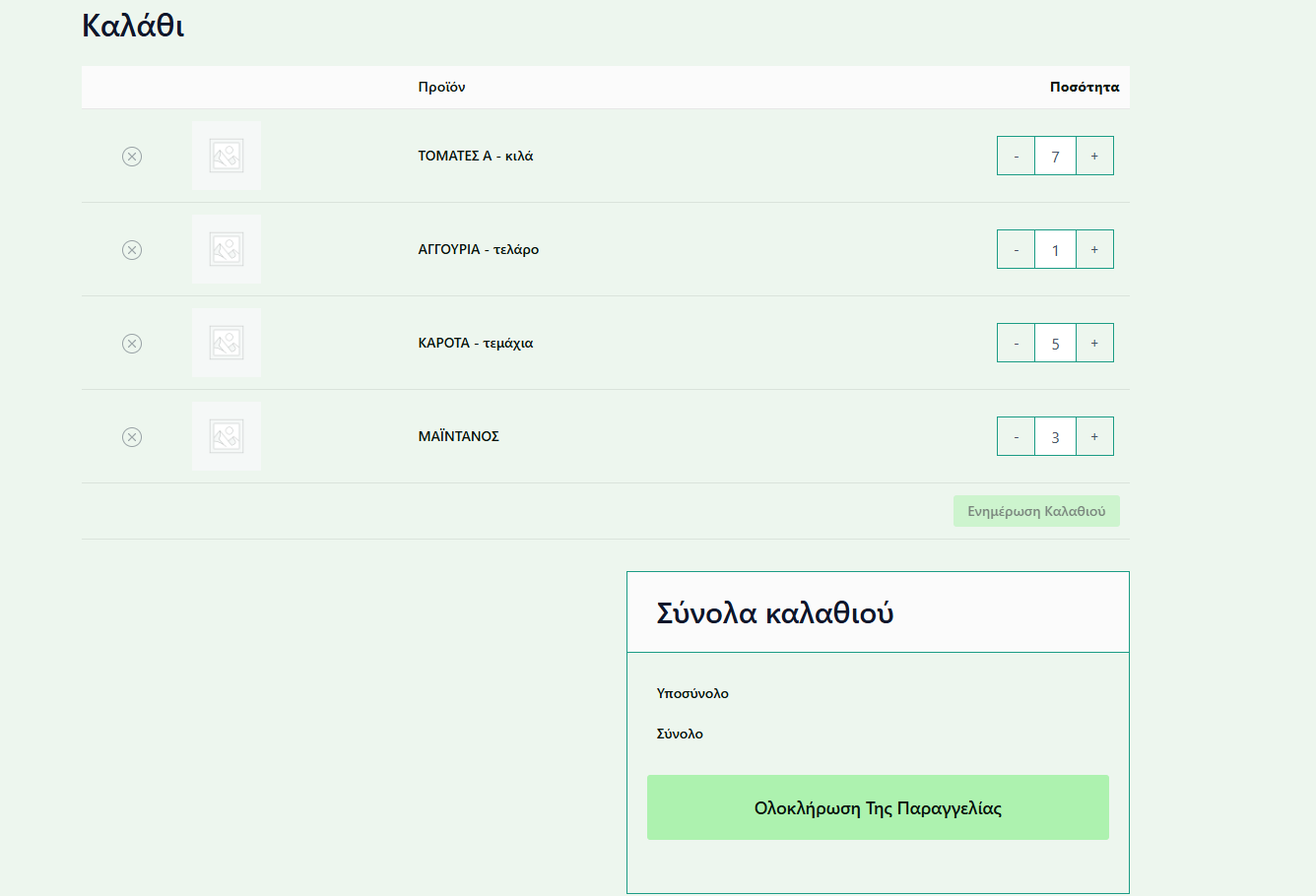The image size is (1316, 896).
Task: Open the ΑΓΓΟΥΡΙΑ product thumbnail
Action: [x=227, y=249]
